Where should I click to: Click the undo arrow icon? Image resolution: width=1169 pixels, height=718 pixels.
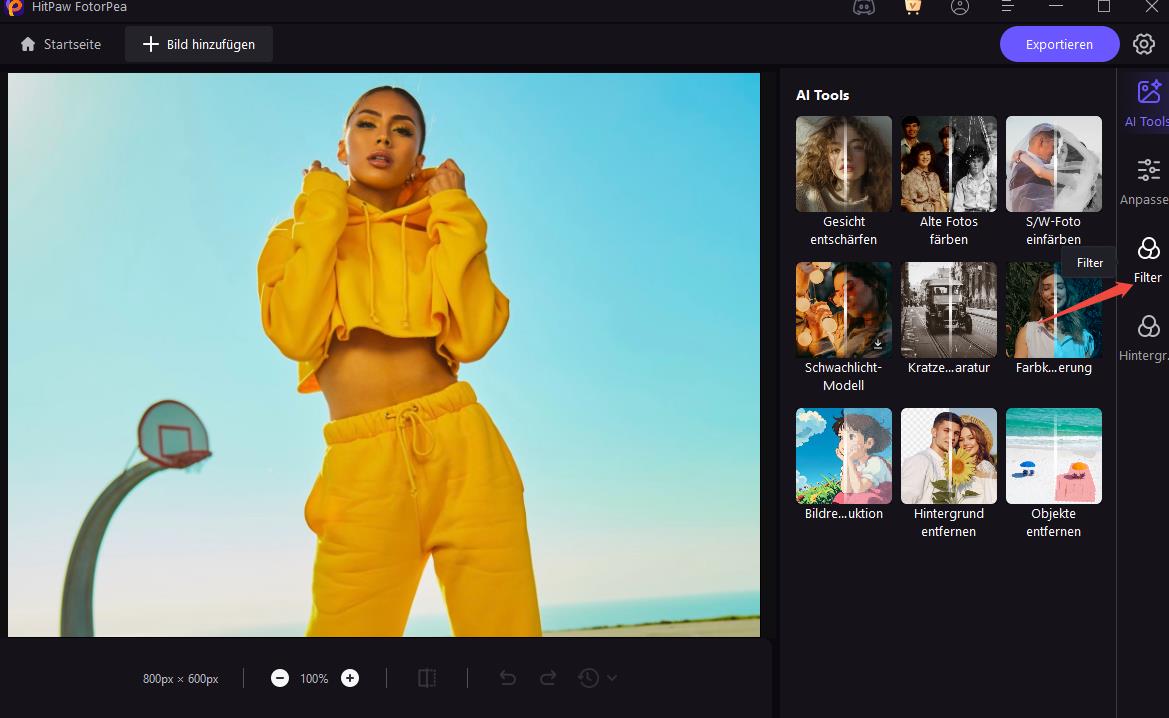(x=508, y=678)
